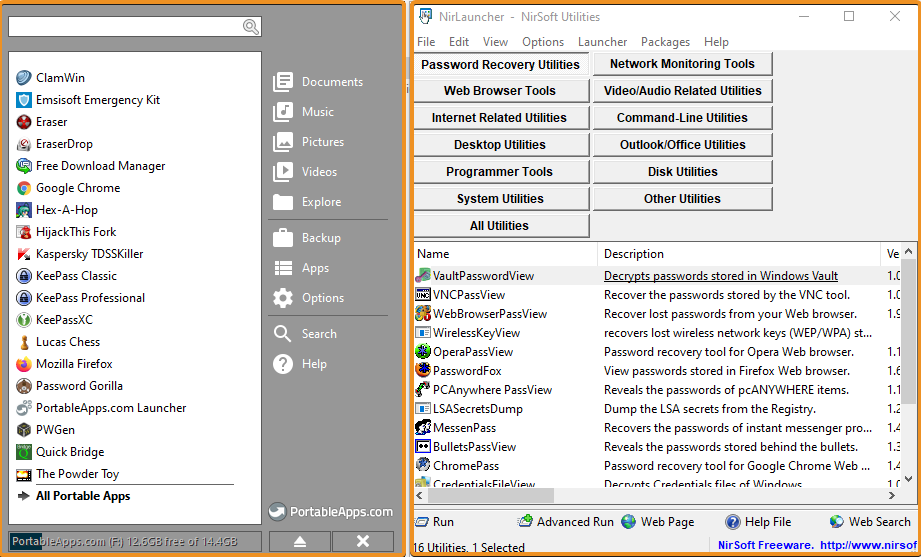
Task: Open NirLauncher Options menu
Action: click(543, 42)
